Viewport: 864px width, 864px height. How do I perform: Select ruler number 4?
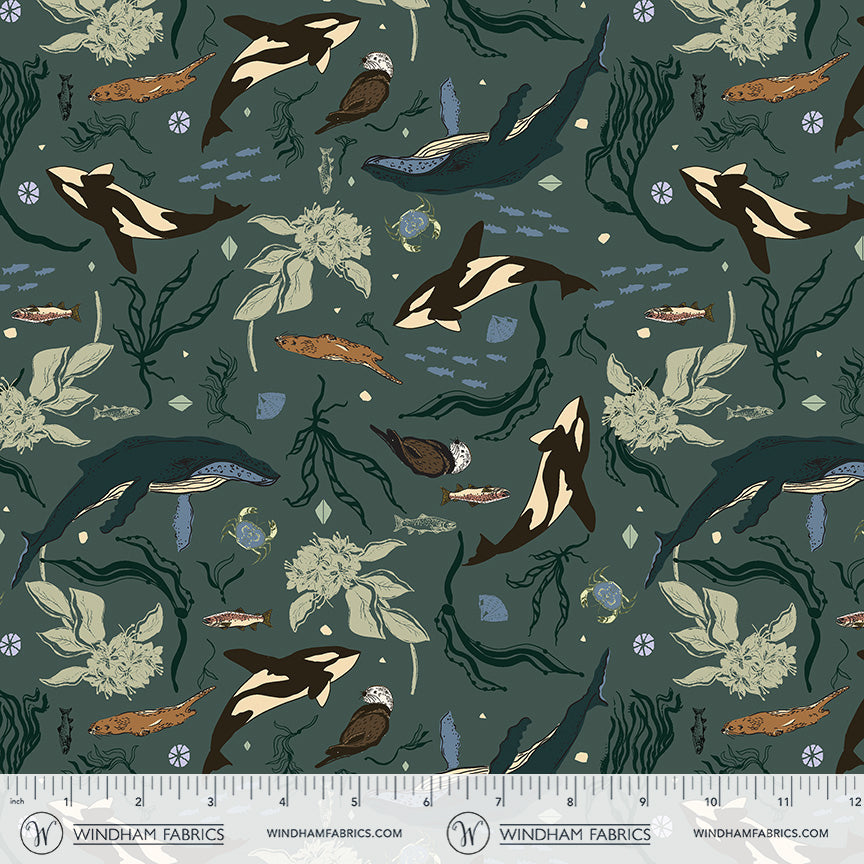pyautogui.click(x=283, y=801)
